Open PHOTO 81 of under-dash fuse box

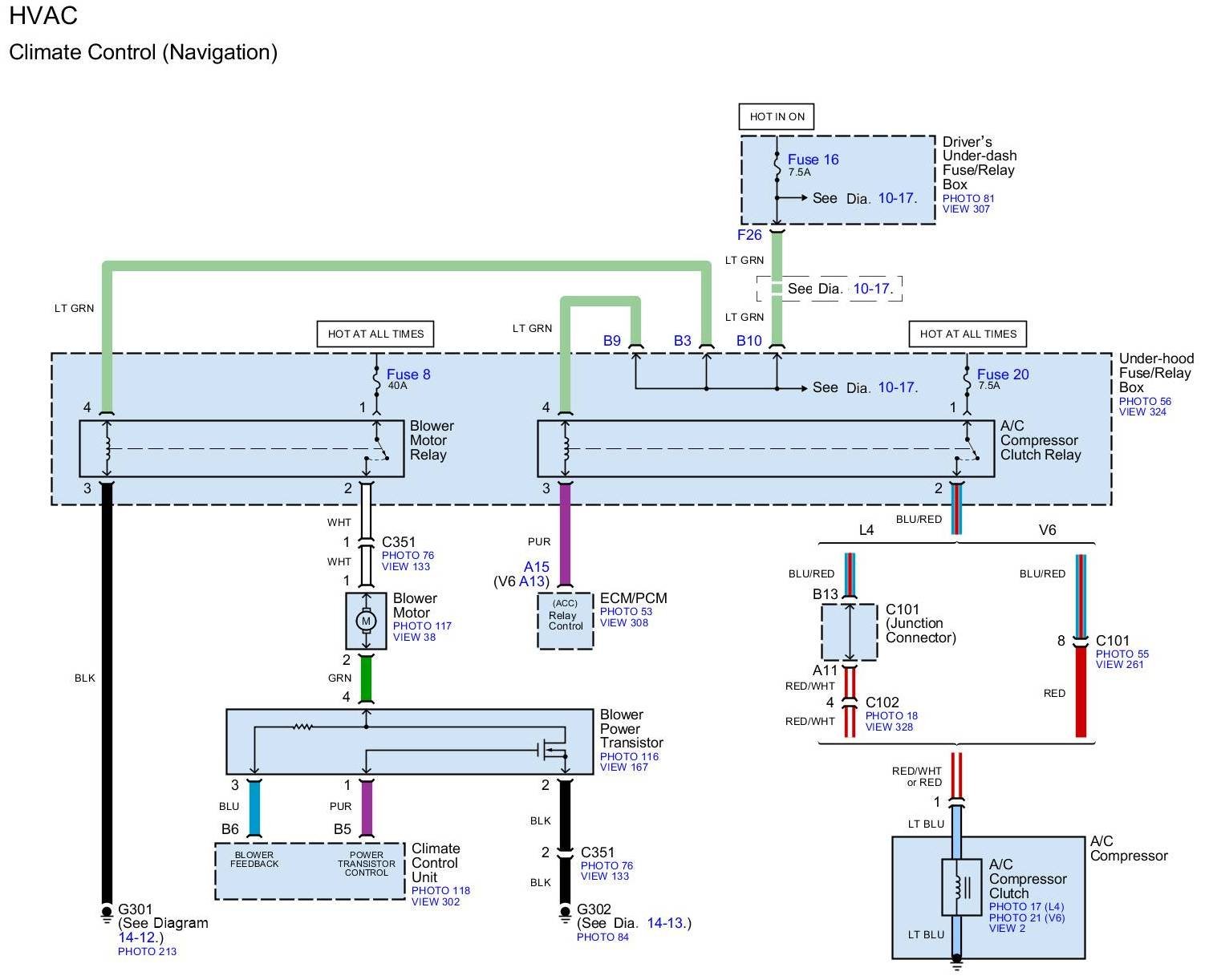pyautogui.click(x=968, y=198)
